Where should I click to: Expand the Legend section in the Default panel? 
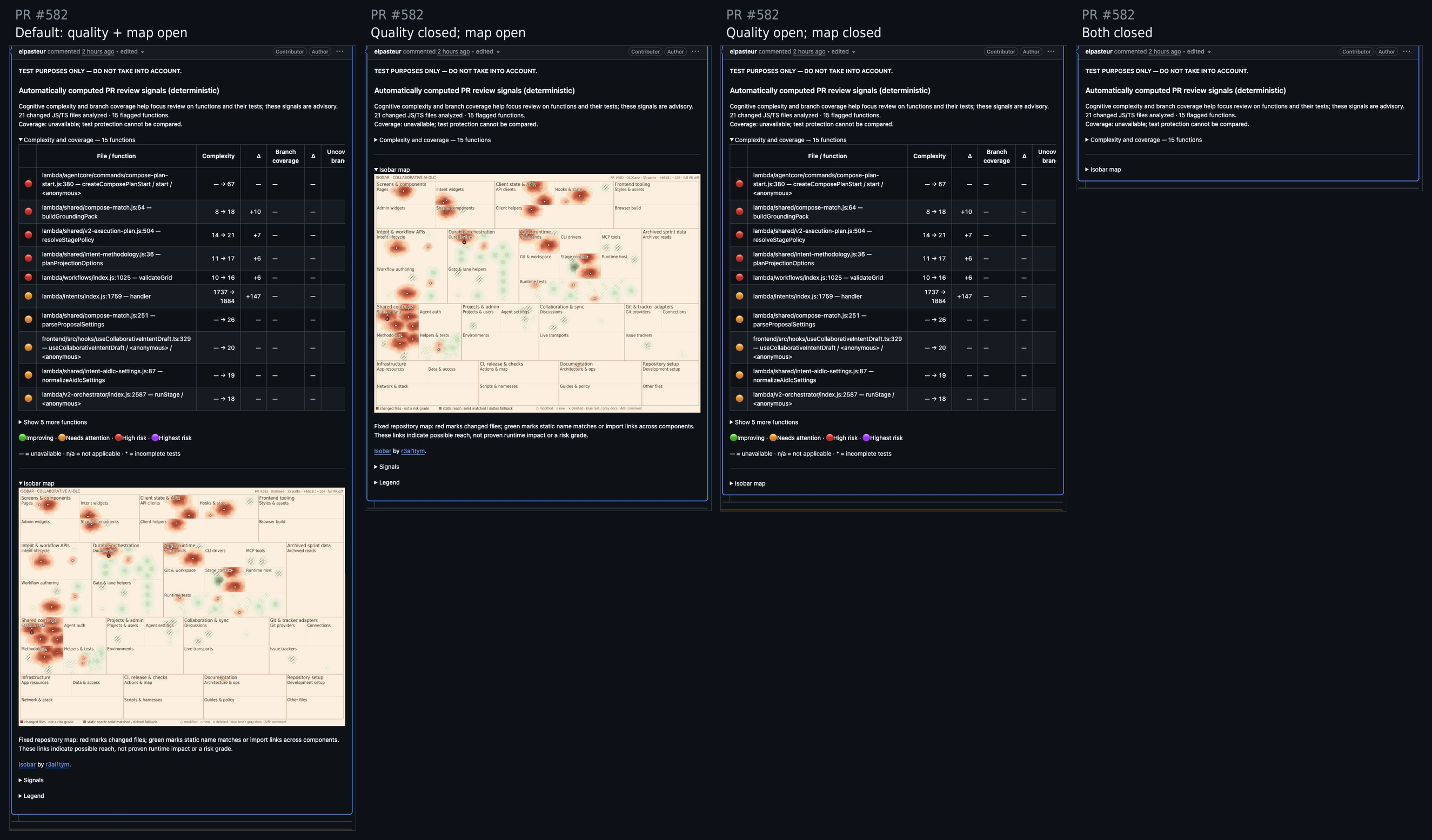31,796
